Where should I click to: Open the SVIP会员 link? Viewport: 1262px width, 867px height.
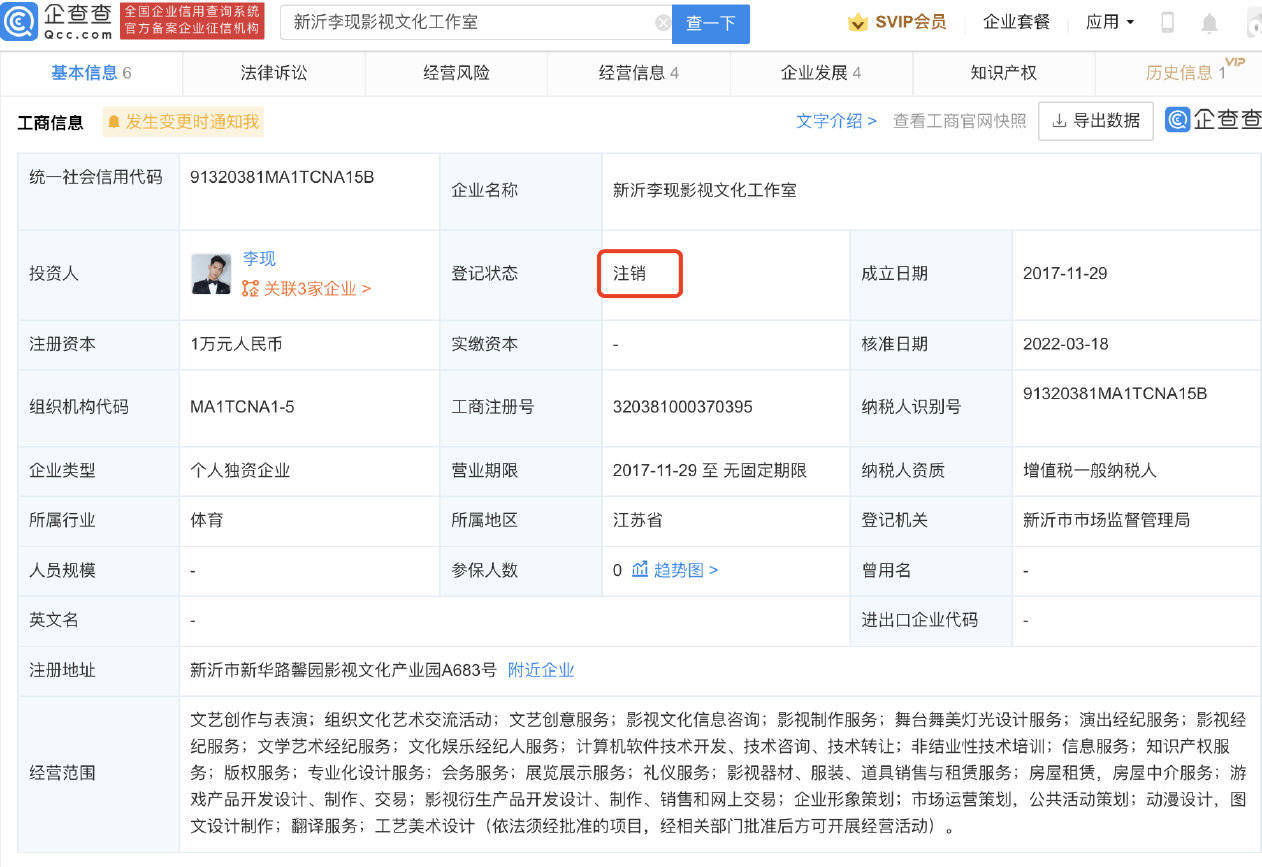click(x=910, y=22)
